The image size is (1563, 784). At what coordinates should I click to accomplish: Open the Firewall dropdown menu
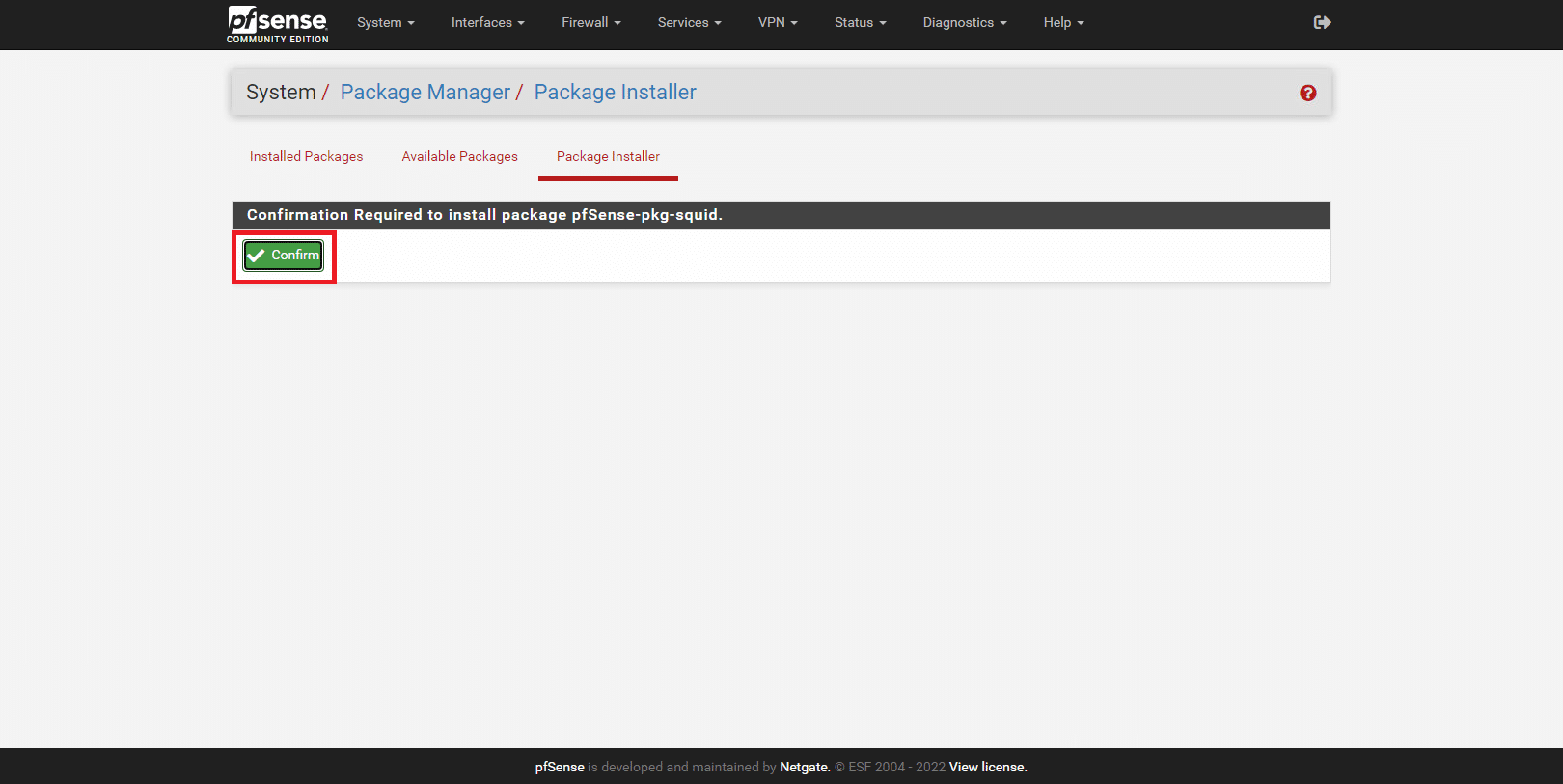[591, 22]
